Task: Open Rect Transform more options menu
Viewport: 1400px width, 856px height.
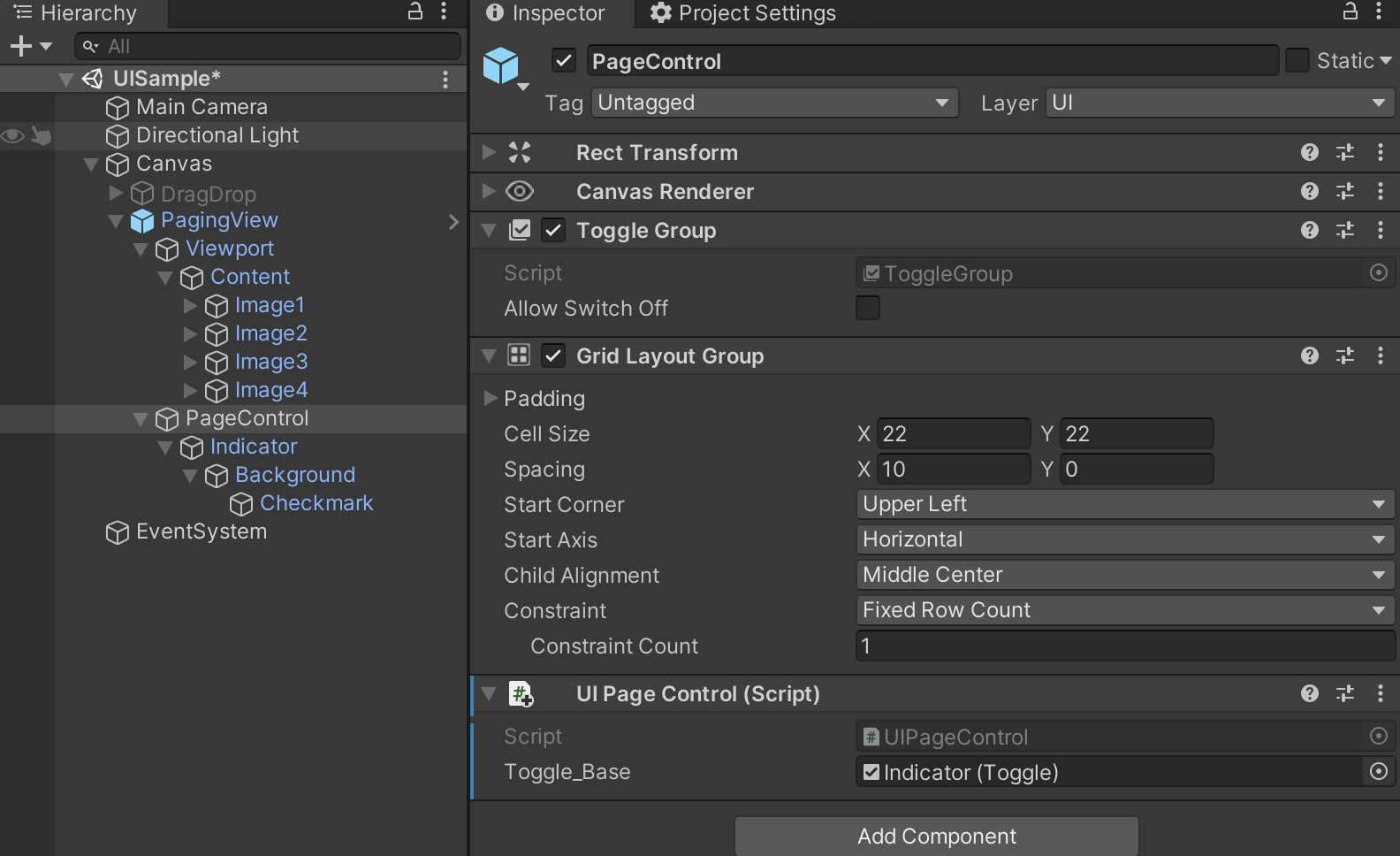Action: click(1381, 152)
